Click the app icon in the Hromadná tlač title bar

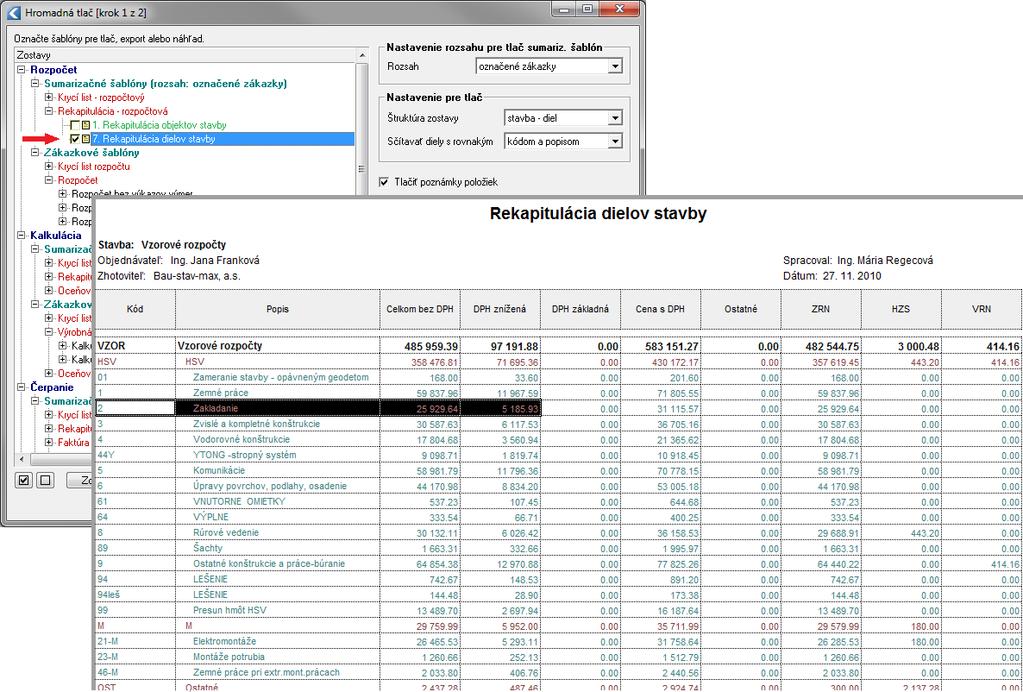click(12, 12)
